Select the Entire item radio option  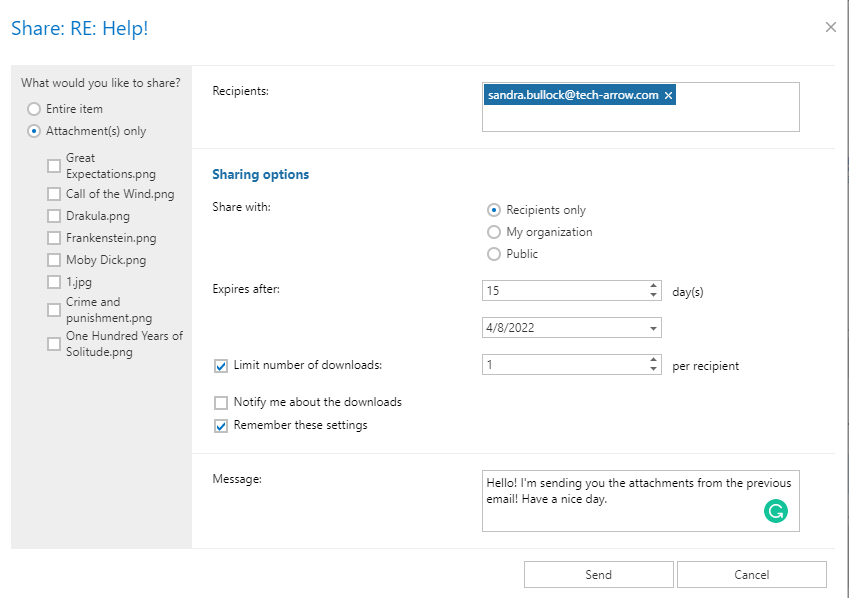click(x=34, y=109)
